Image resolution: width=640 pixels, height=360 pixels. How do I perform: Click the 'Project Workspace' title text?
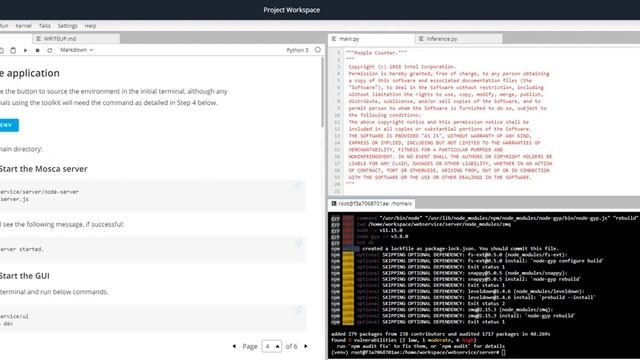click(291, 10)
